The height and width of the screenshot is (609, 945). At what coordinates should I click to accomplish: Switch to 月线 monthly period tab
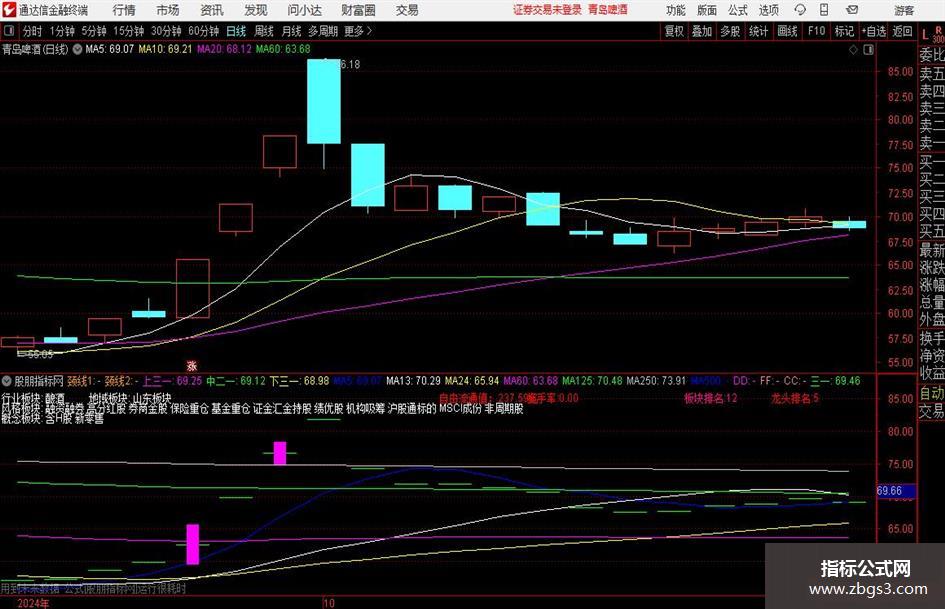[x=291, y=31]
